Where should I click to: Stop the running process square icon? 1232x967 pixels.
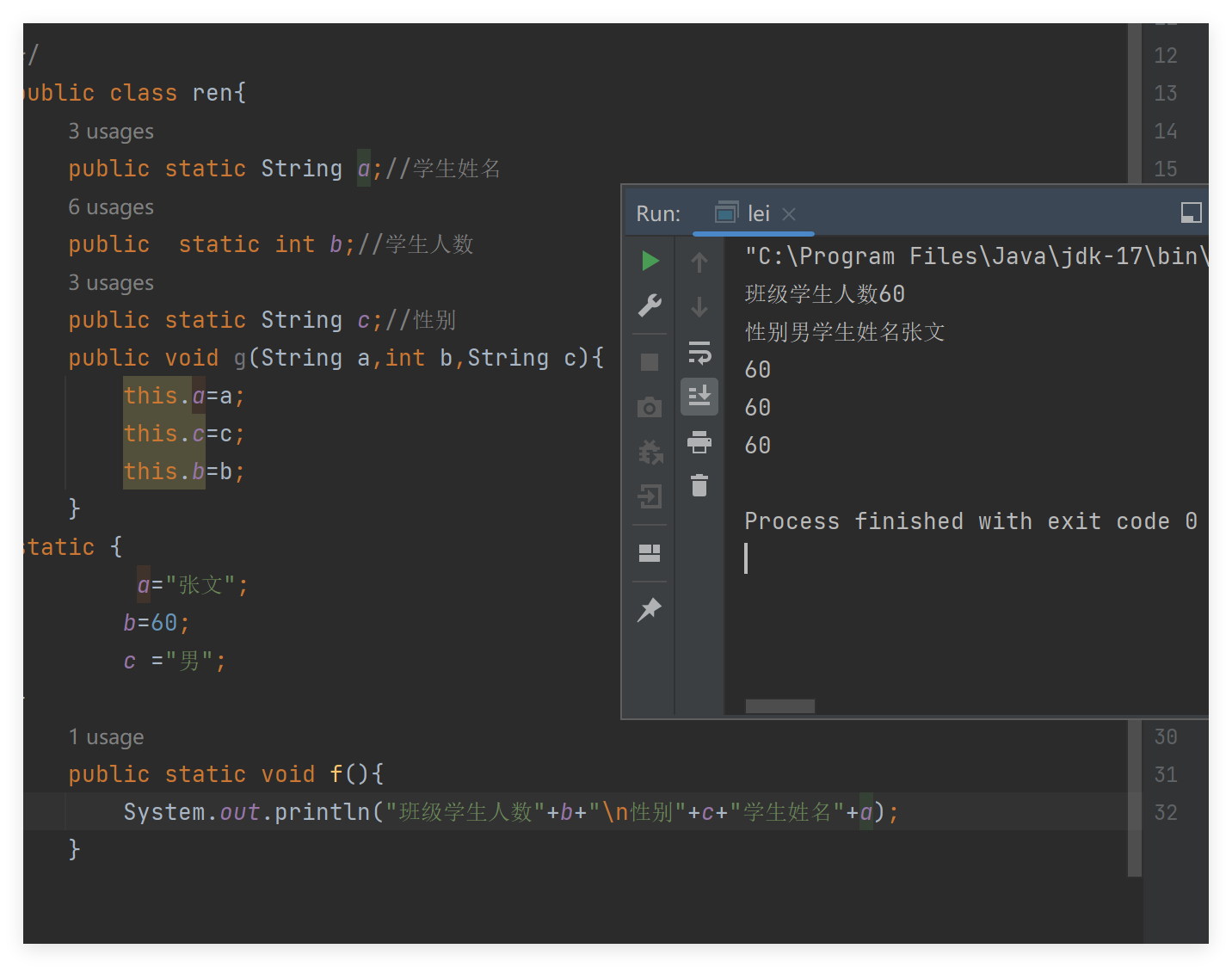tap(650, 362)
